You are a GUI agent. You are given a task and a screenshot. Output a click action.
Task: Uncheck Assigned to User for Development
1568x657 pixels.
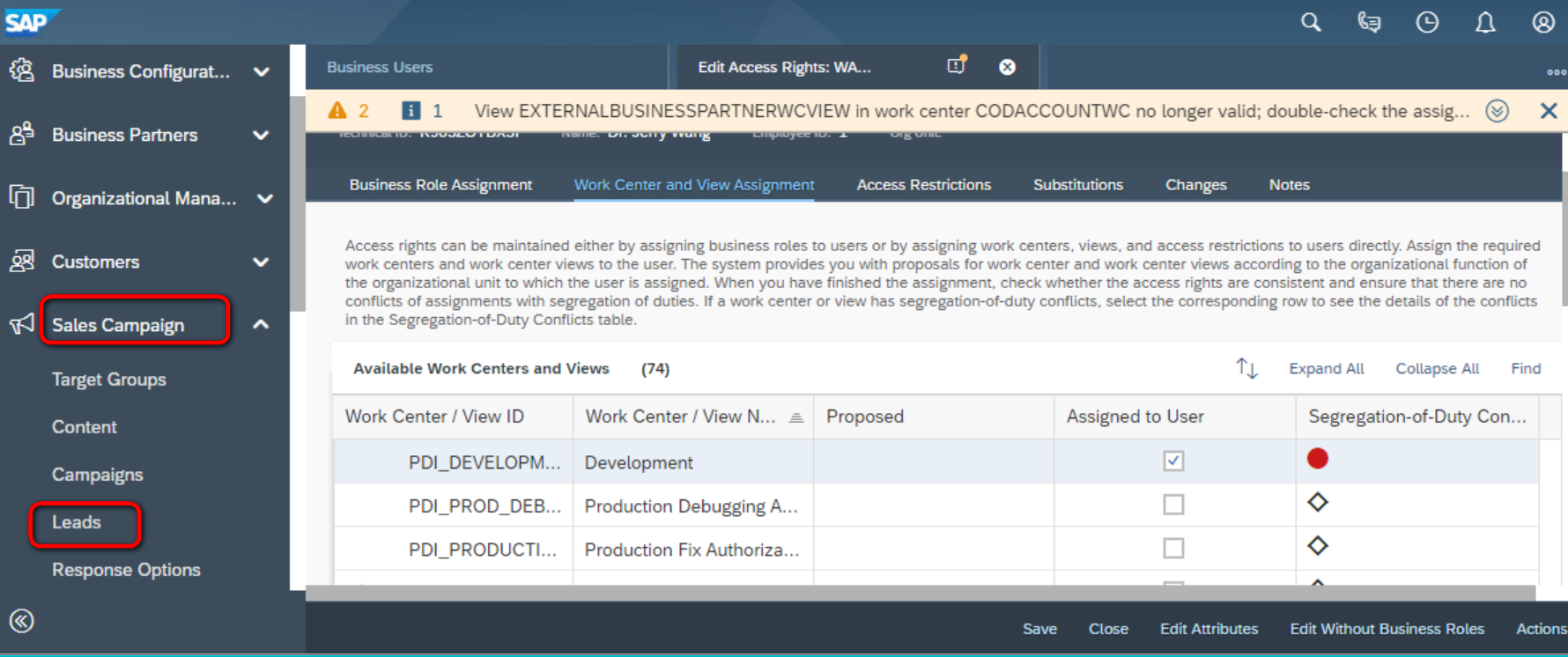(x=1173, y=461)
